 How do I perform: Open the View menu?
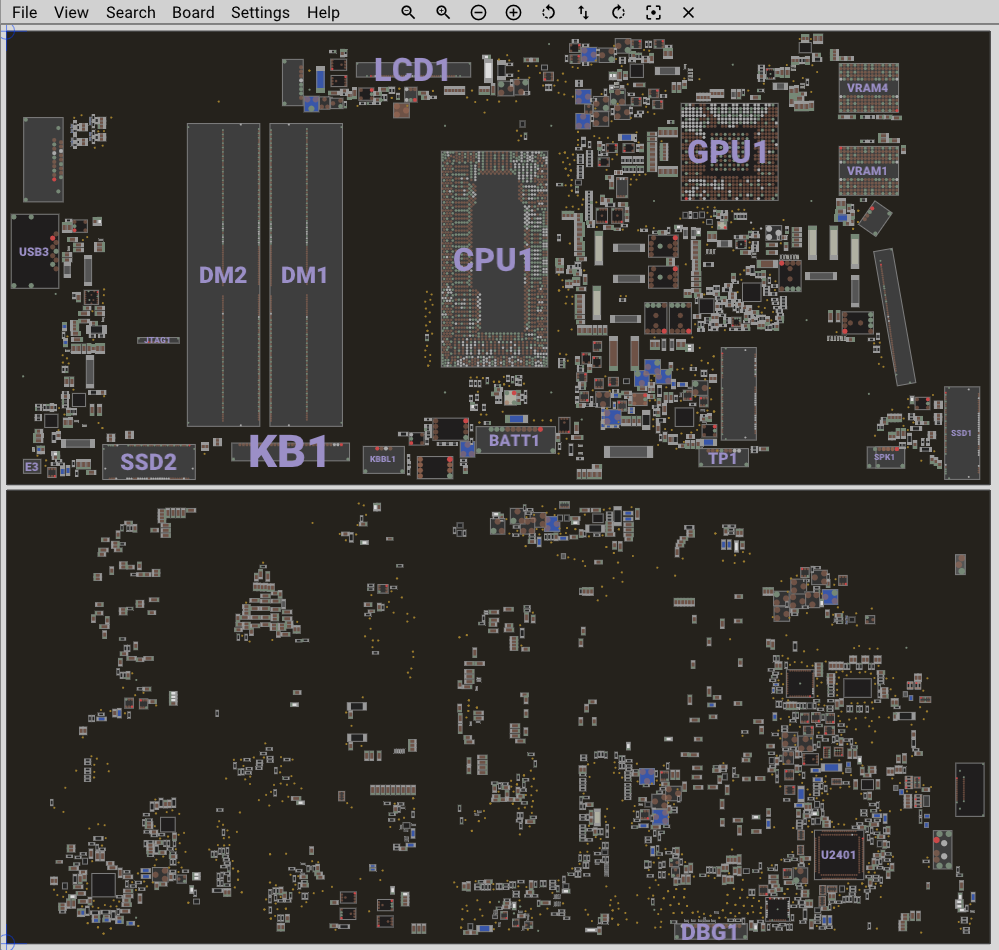(x=71, y=13)
